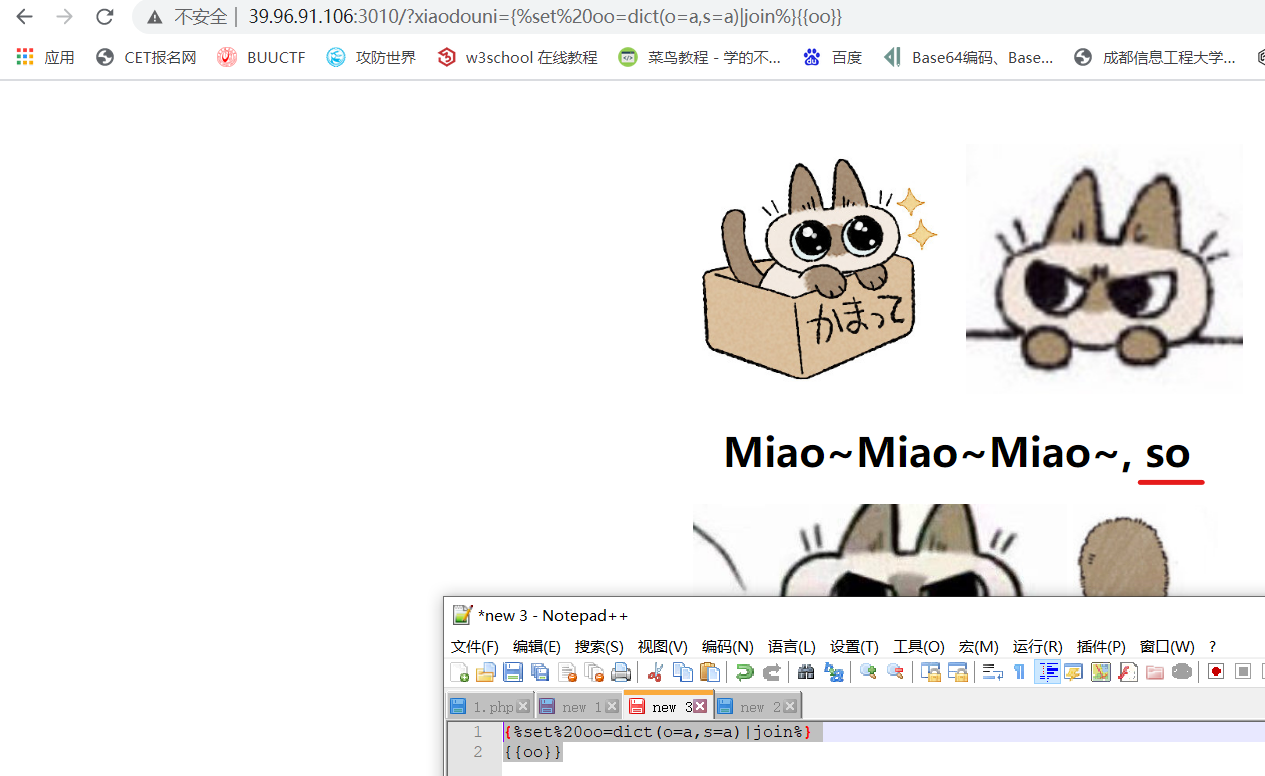Cut selection with the scissors icon
The width and height of the screenshot is (1265, 776).
pos(656,672)
